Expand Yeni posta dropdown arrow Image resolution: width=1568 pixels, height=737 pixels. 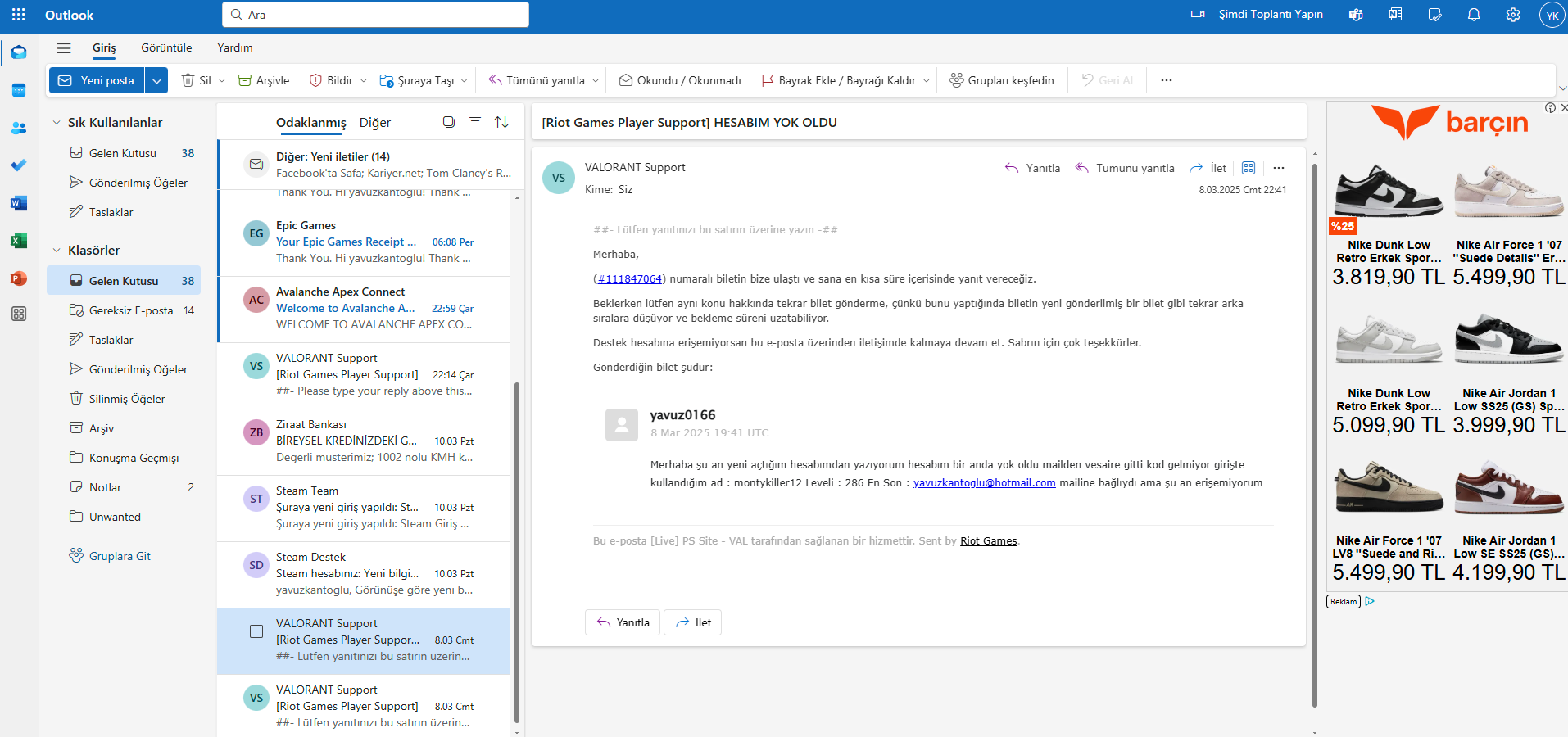[x=156, y=80]
